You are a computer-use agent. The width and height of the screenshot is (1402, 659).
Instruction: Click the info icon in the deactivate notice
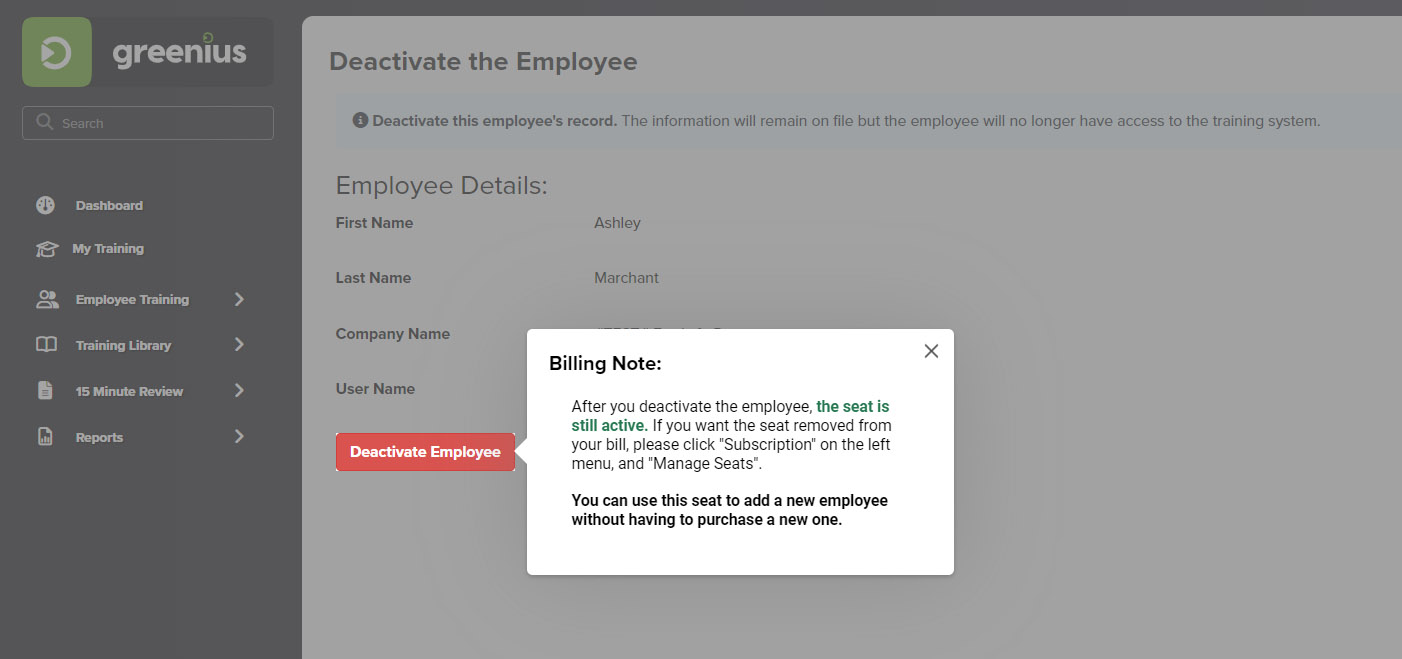[360, 120]
